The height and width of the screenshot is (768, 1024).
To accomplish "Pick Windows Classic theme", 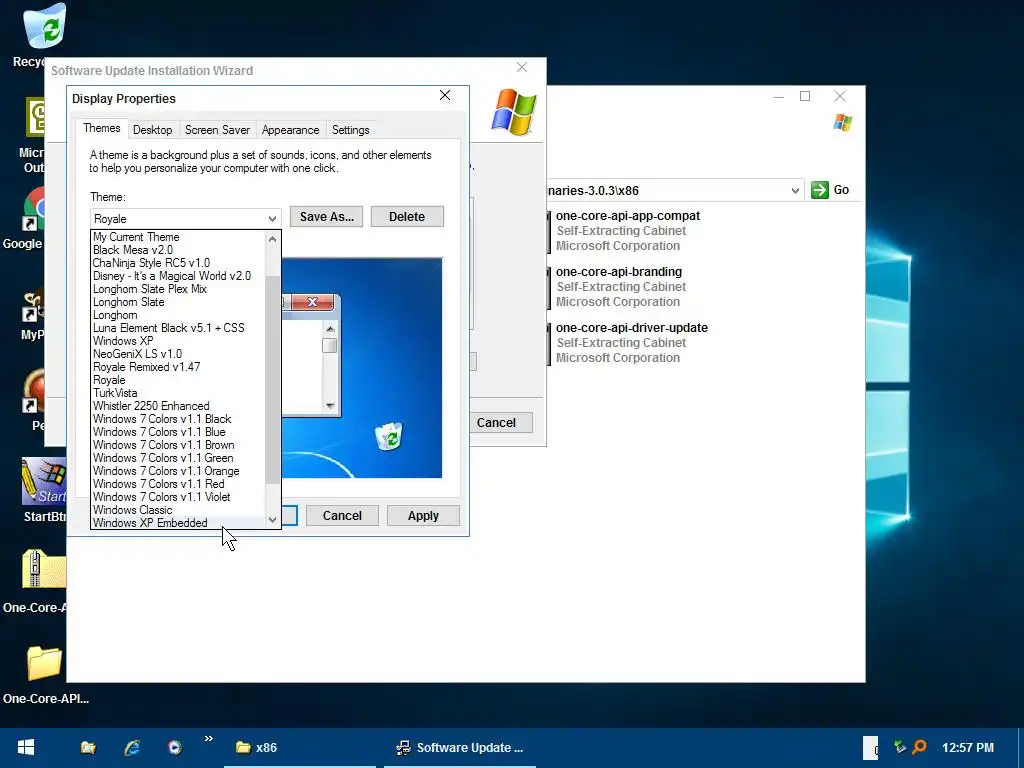I will [178, 510].
